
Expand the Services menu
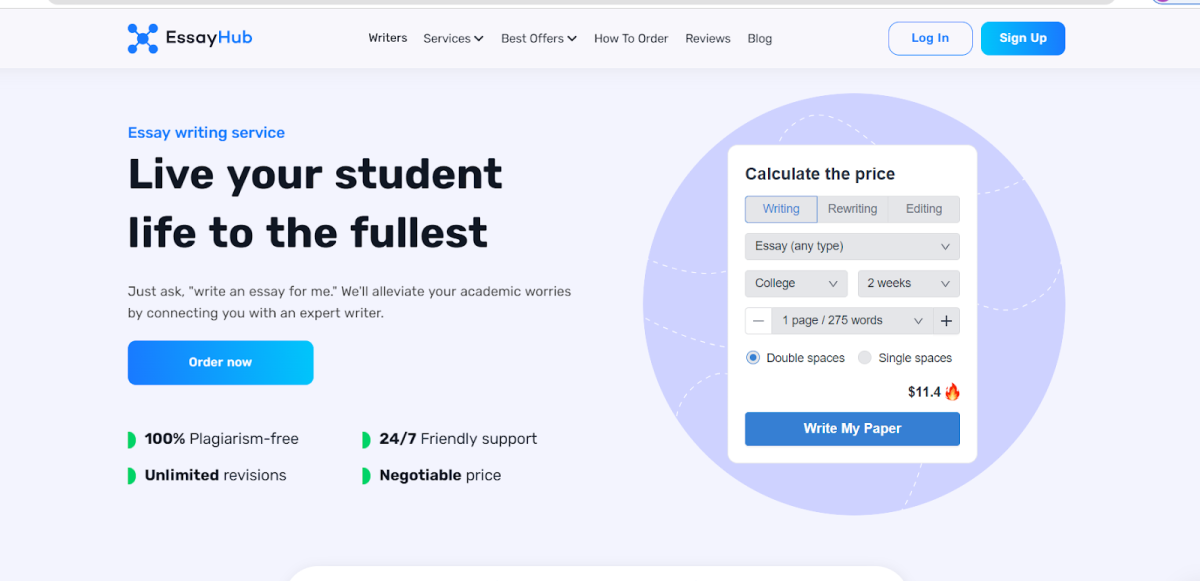pos(453,38)
